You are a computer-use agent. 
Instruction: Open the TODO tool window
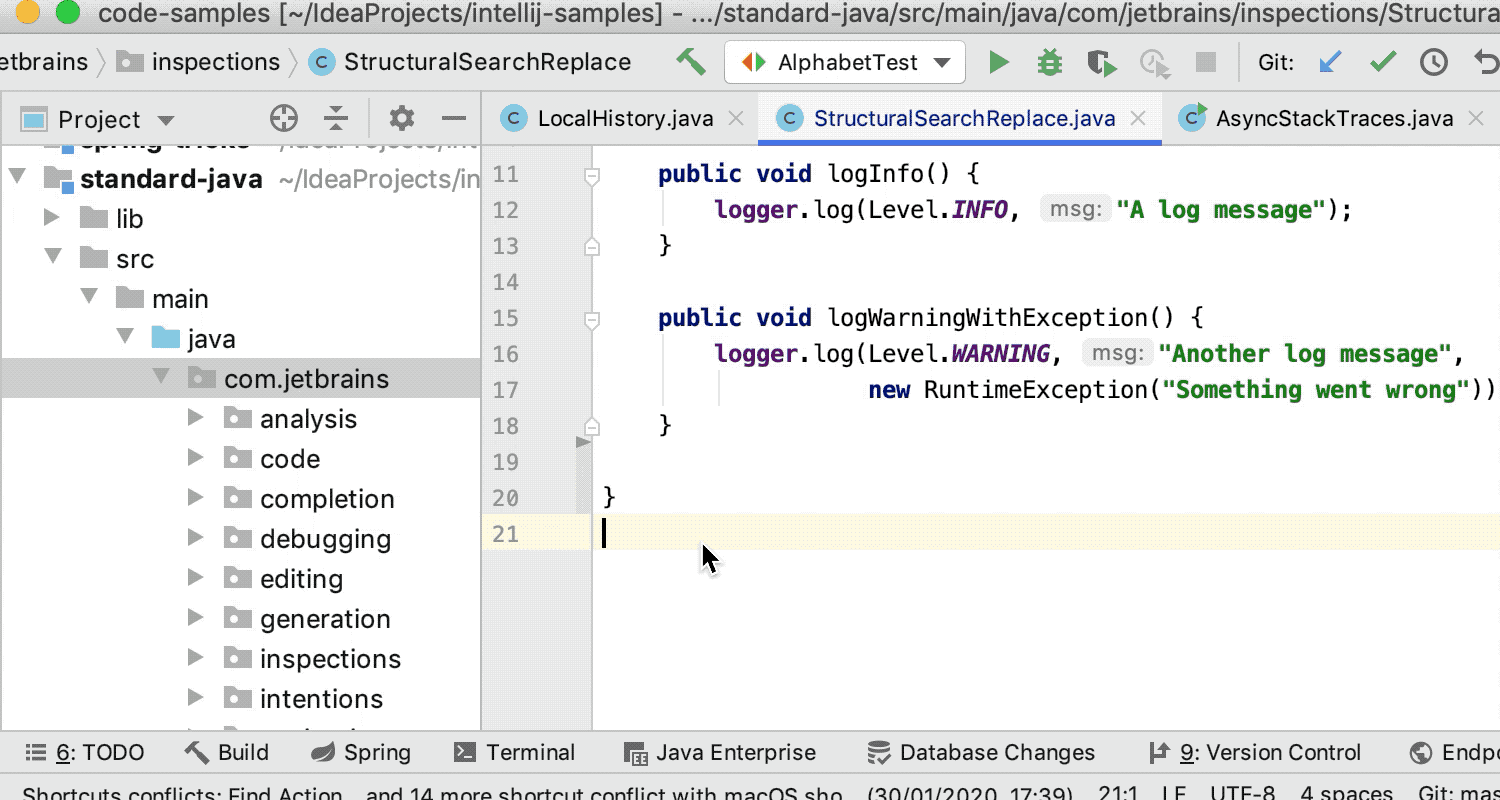(x=85, y=753)
